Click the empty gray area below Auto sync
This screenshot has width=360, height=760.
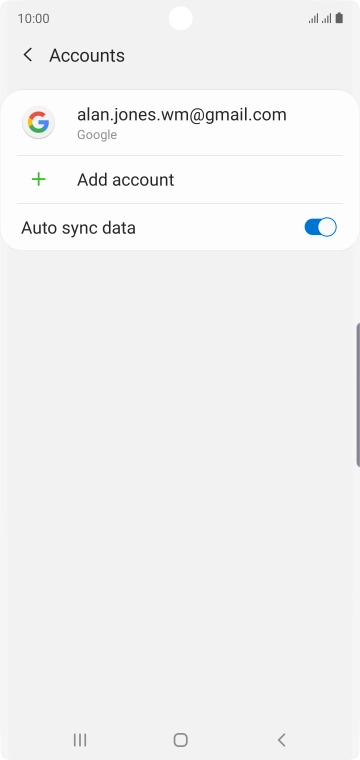click(180, 485)
